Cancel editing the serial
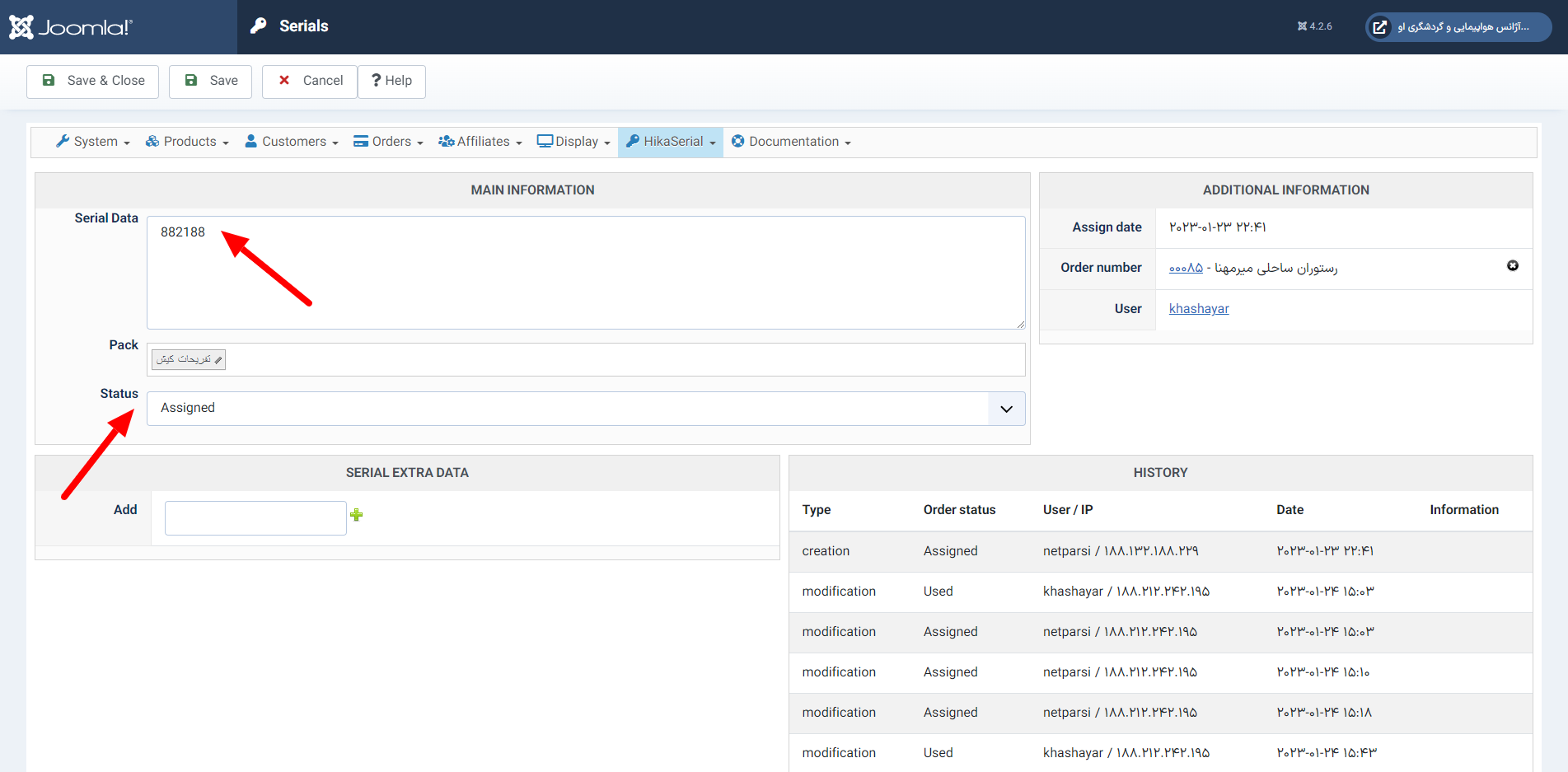Viewport: 1568px width, 772px height. pyautogui.click(x=310, y=81)
